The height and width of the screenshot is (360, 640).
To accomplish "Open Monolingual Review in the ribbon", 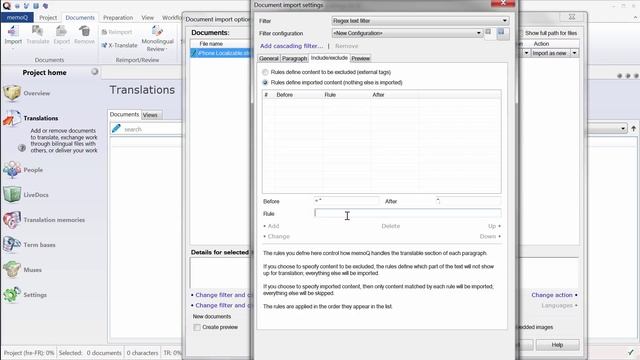I will pos(157,38).
